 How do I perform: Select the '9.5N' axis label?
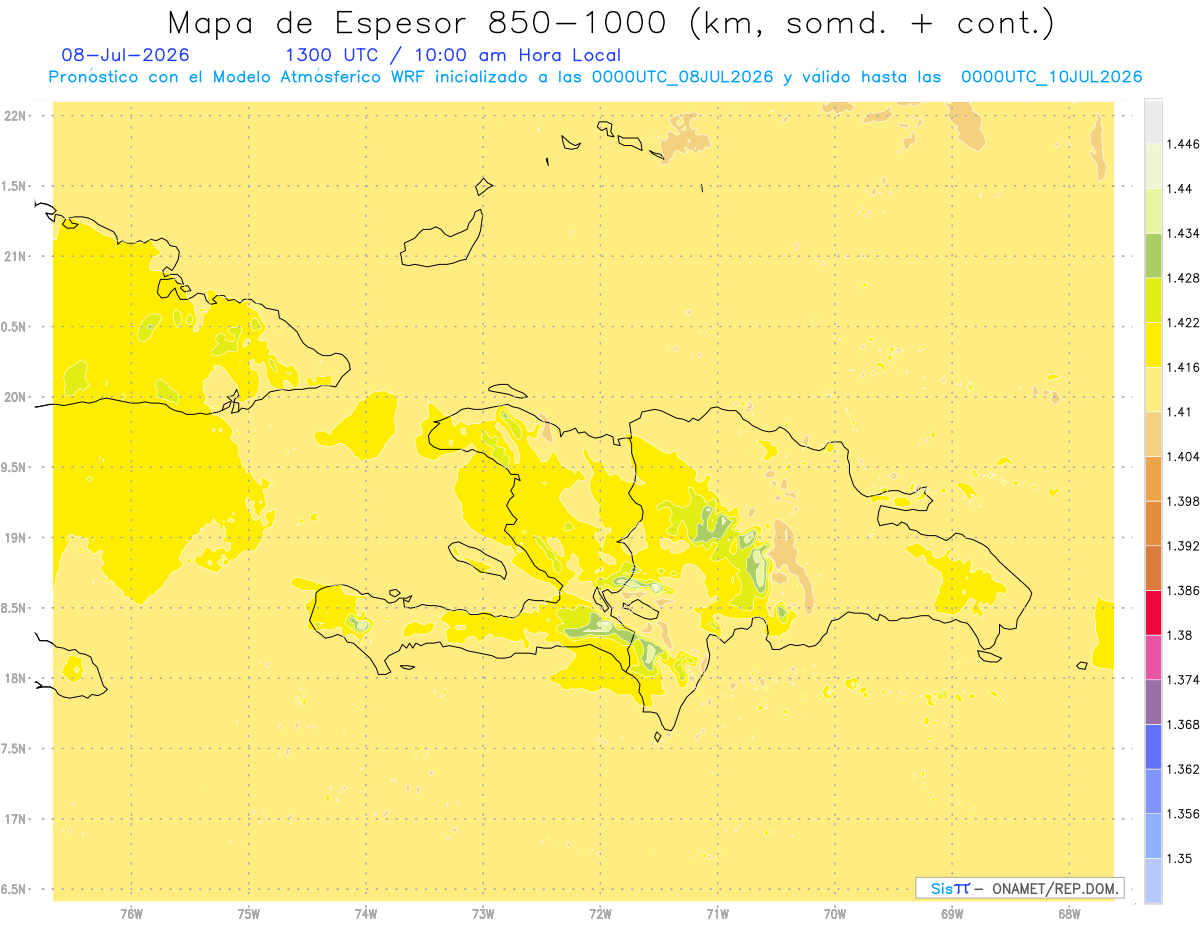(x=15, y=467)
